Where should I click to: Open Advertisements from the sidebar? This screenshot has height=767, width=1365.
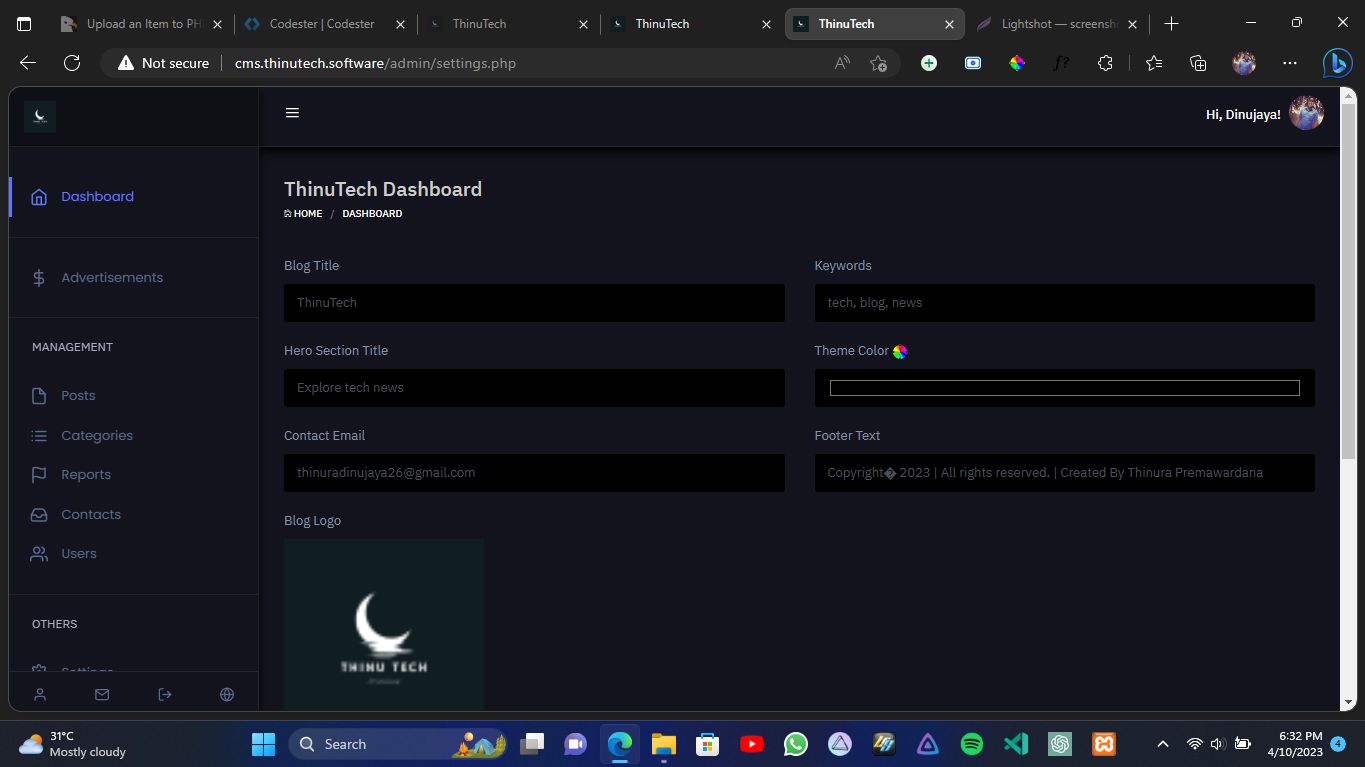(111, 278)
